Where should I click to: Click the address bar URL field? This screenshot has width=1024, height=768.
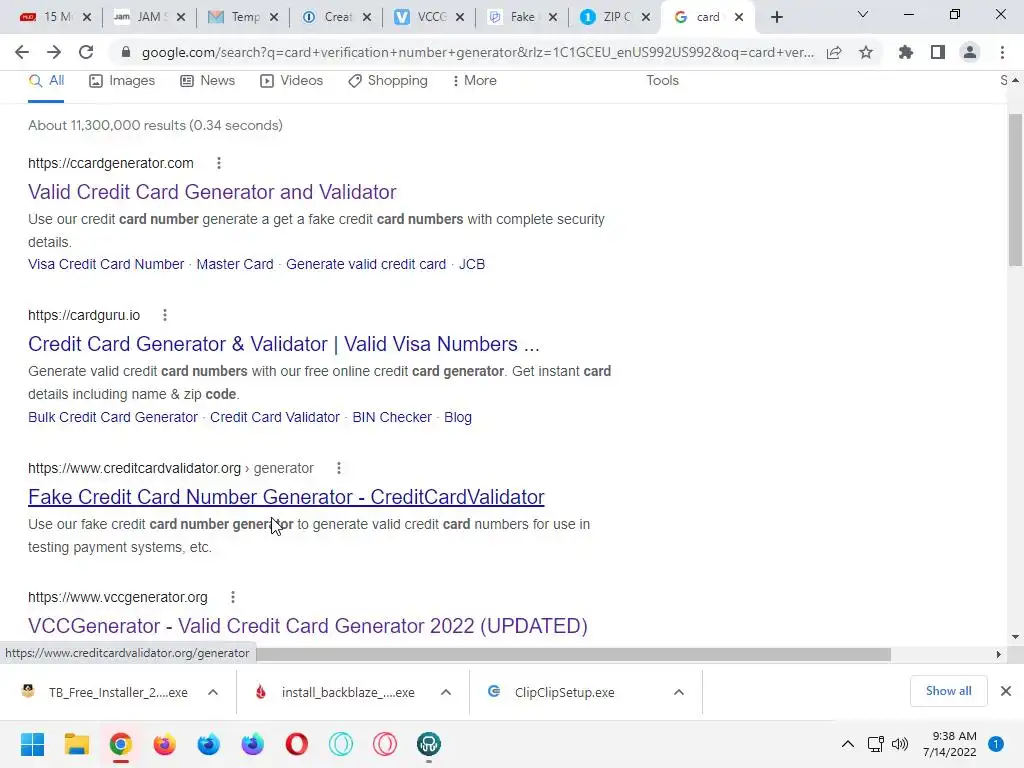point(477,52)
